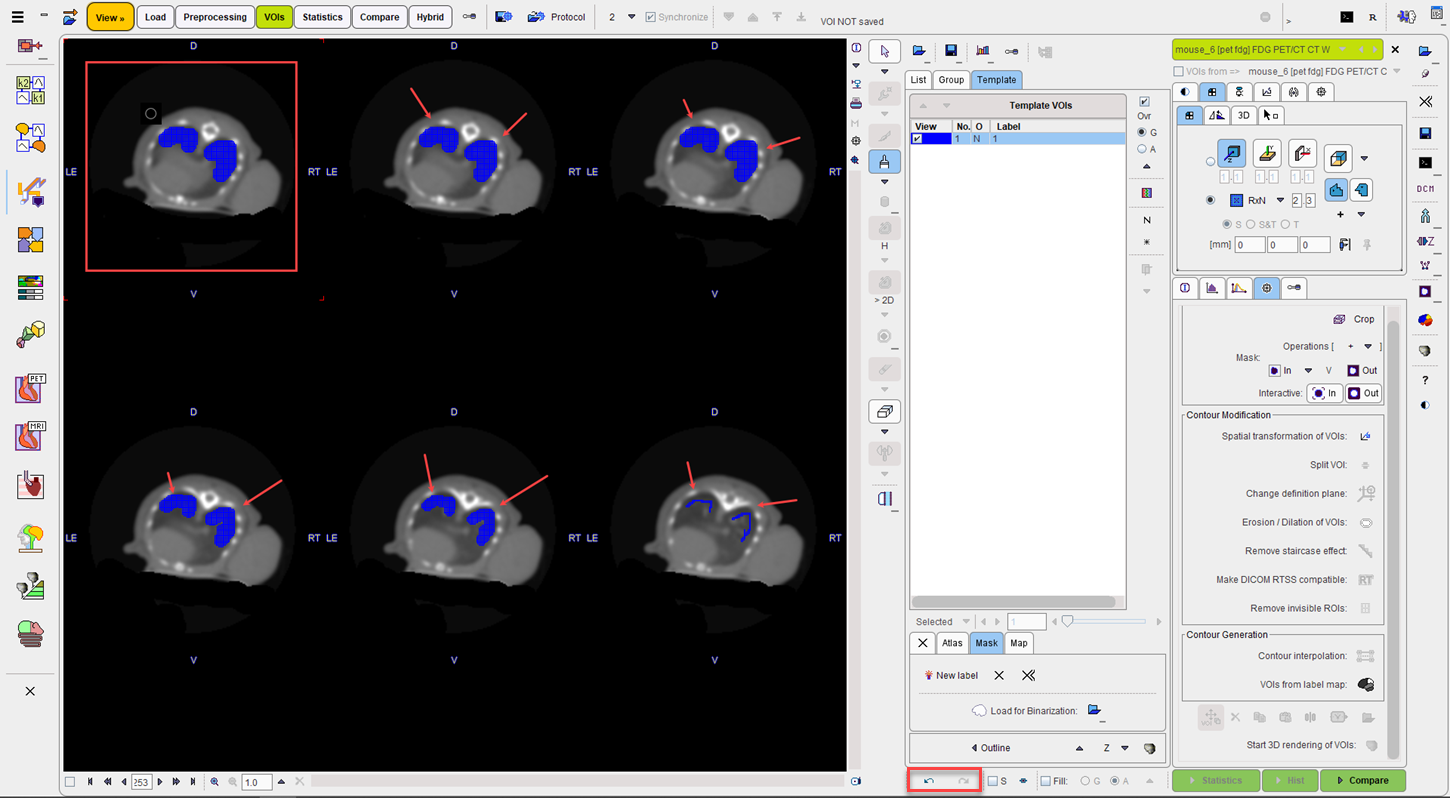Open the Load for Binarization folder icon
Image resolution: width=1450 pixels, height=798 pixels.
pyautogui.click(x=1094, y=711)
